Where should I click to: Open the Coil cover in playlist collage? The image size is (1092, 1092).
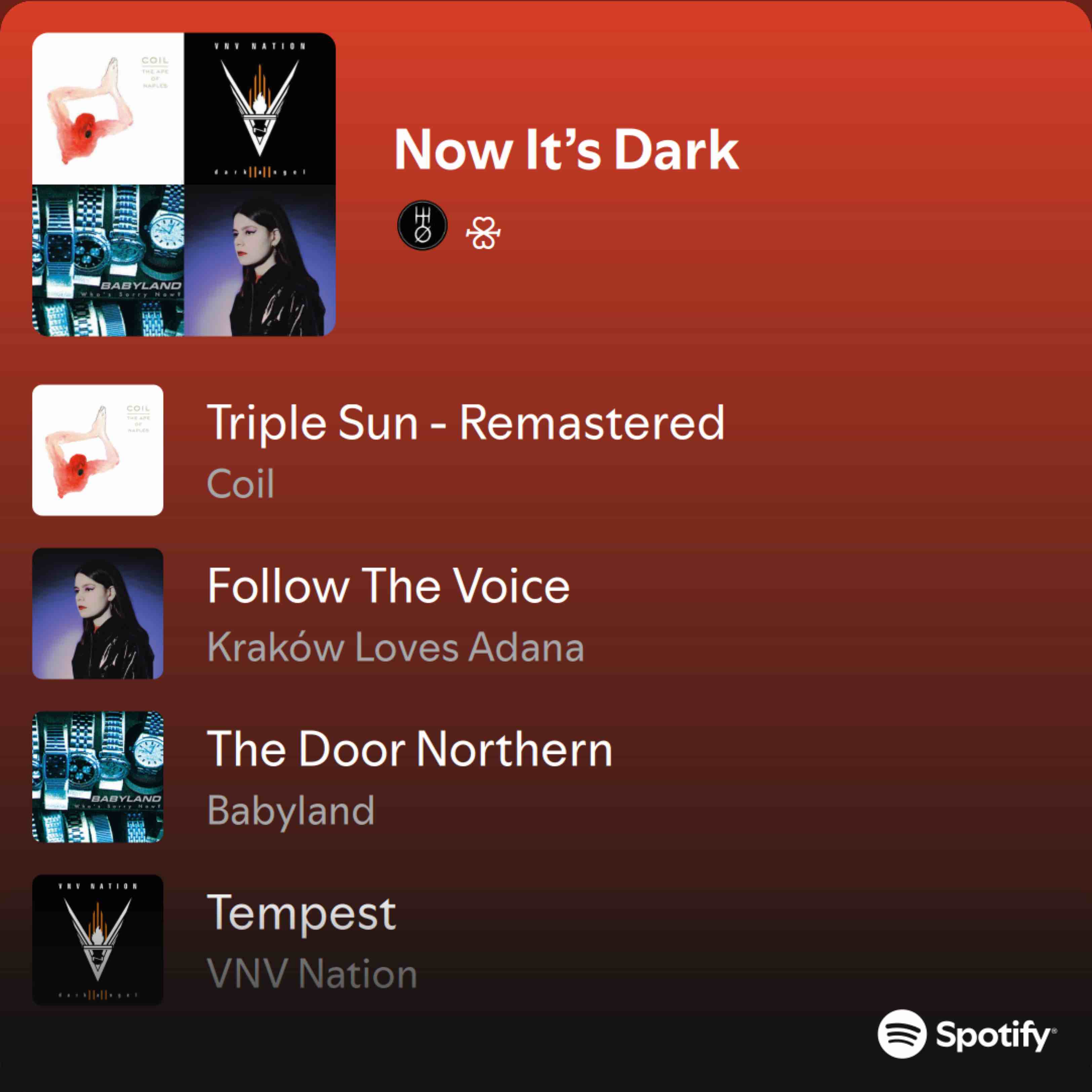coord(108,109)
